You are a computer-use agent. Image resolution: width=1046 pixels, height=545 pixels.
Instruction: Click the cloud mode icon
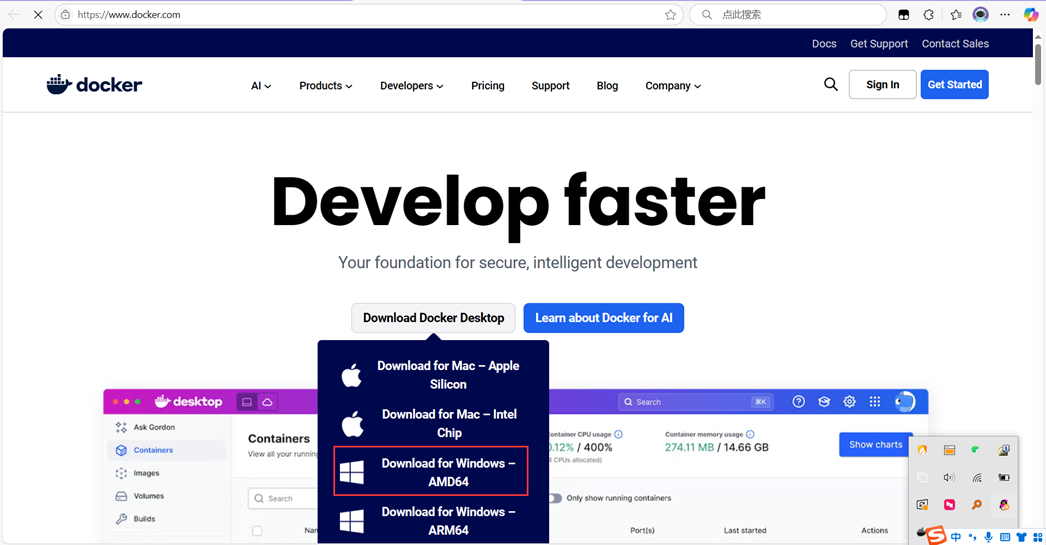pos(267,402)
